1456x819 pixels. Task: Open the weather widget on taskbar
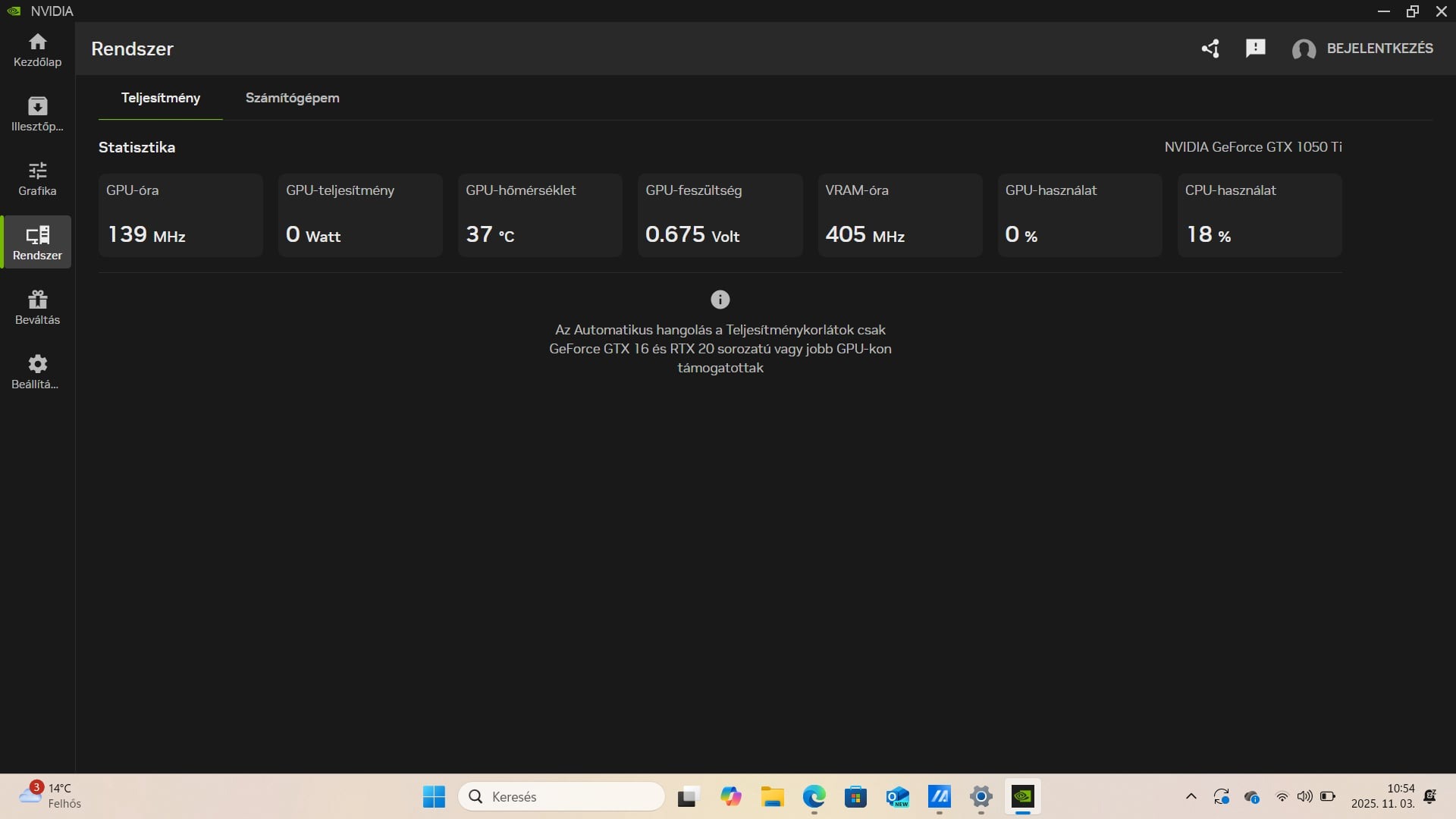[x=50, y=795]
